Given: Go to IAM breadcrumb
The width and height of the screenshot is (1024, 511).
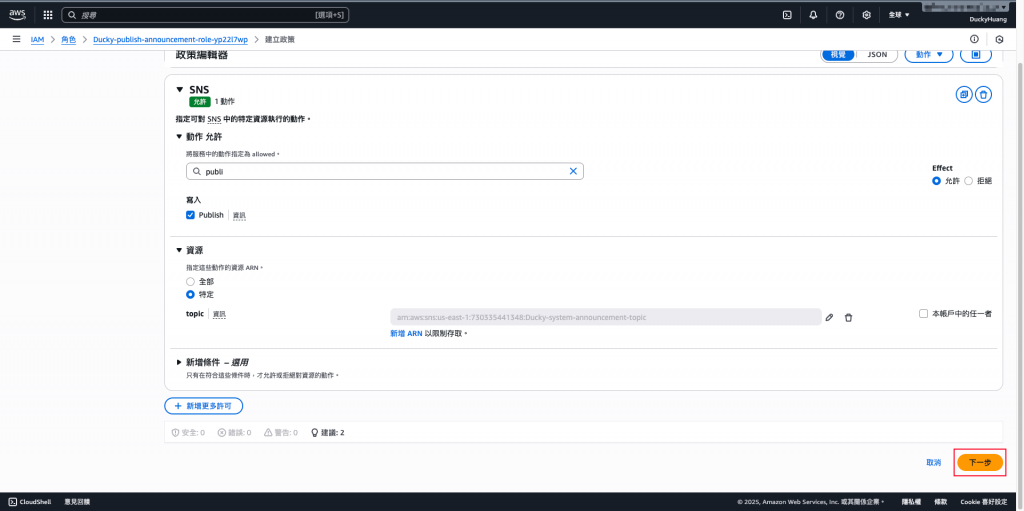Looking at the screenshot, I should tap(37, 40).
